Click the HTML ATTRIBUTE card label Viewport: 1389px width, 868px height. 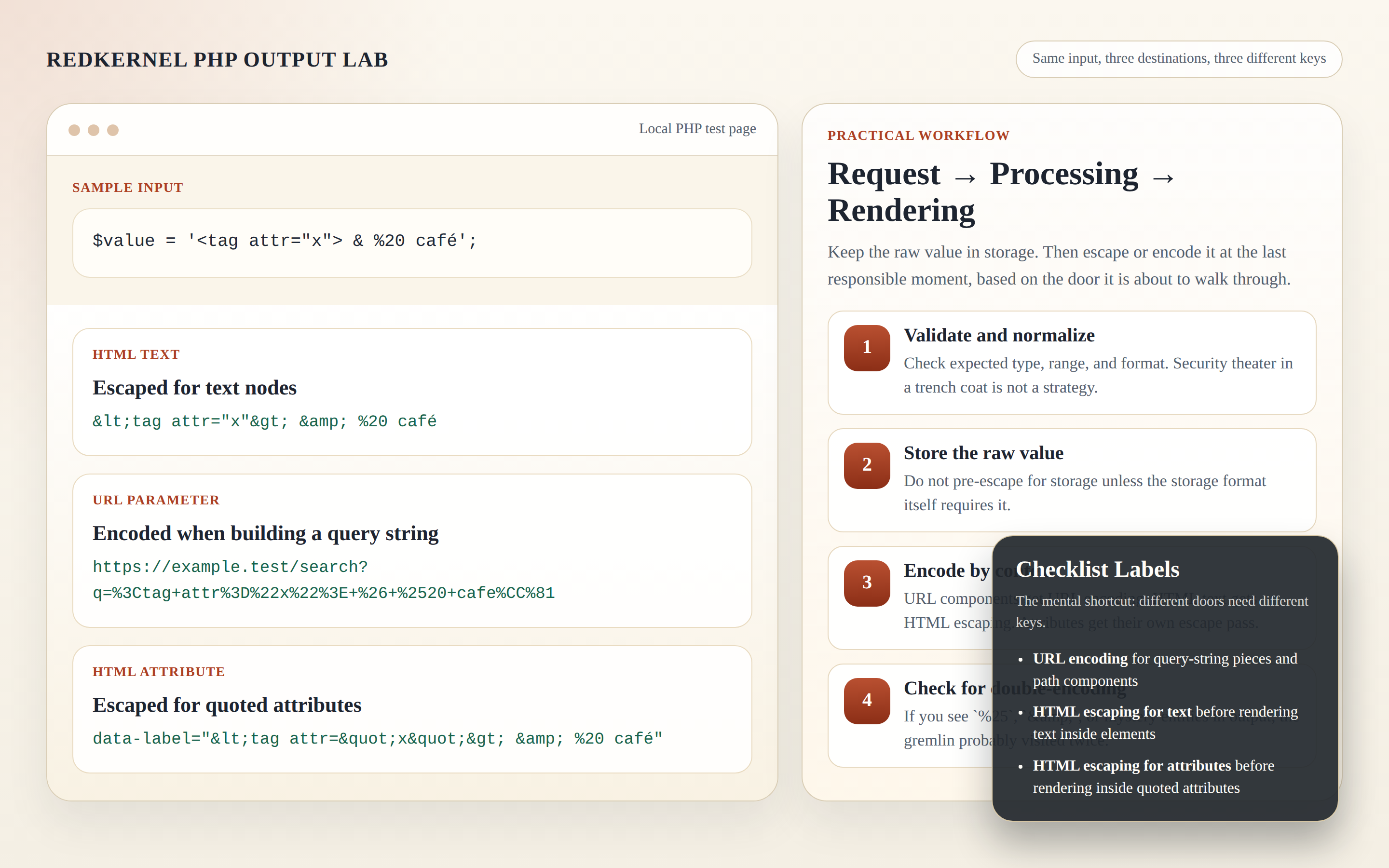(158, 672)
